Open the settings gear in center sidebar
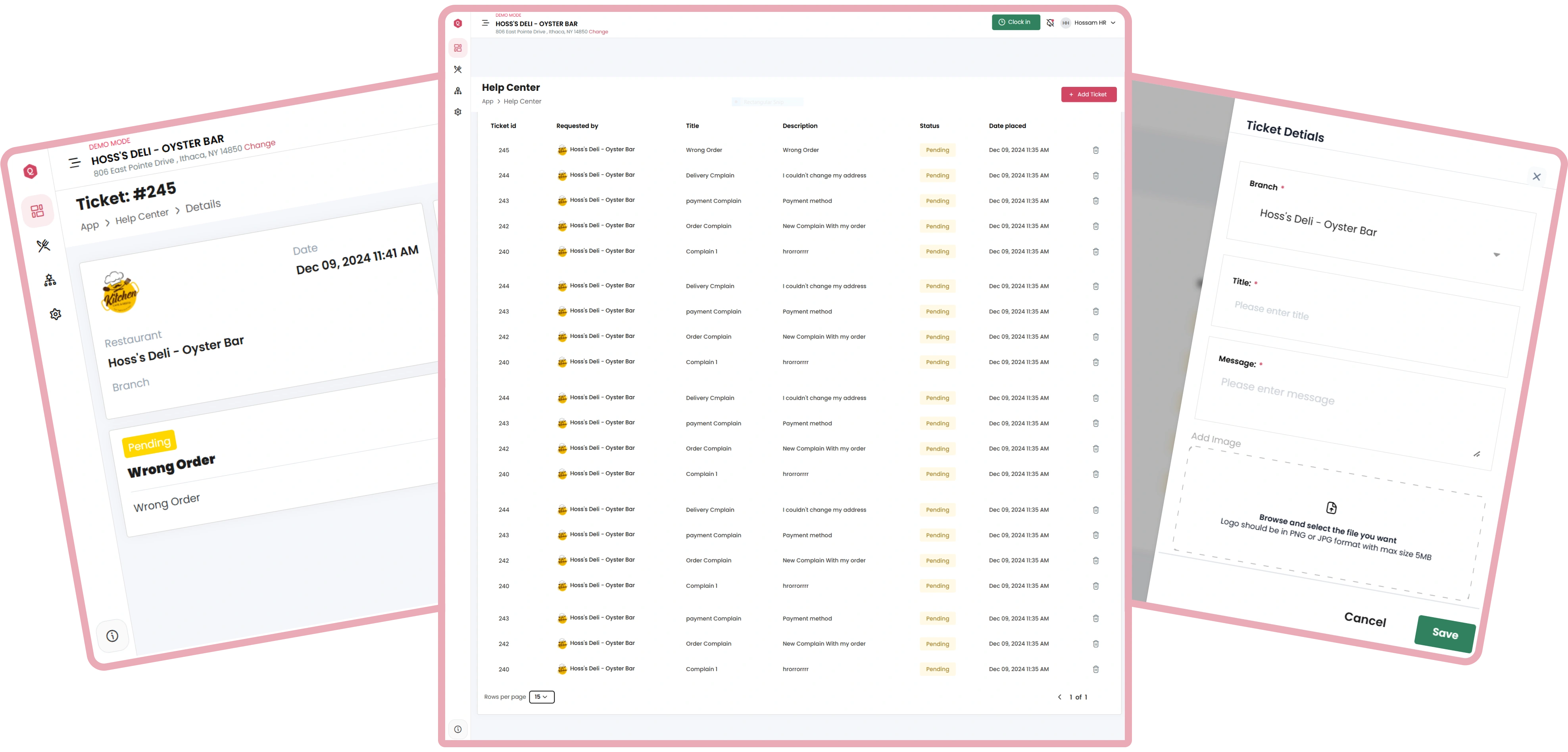Screen dimensions: 1568x752 458,112
